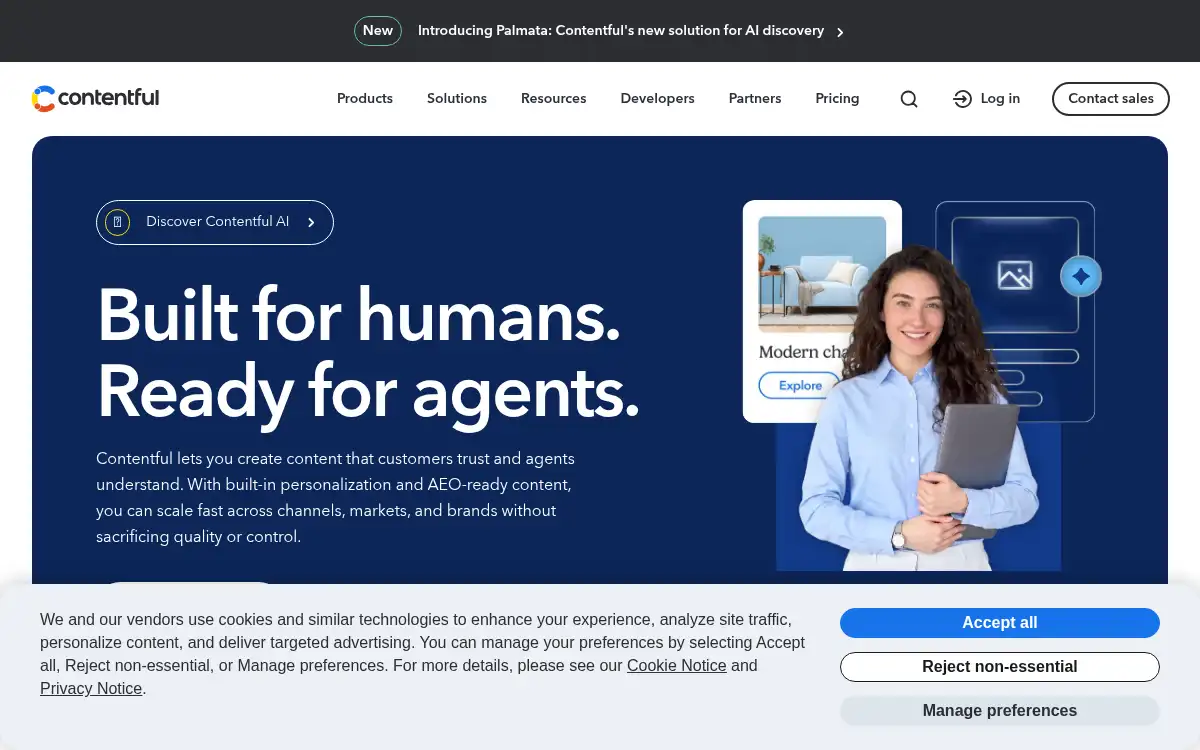
Task: Click the Explore button in sofa card
Action: [800, 385]
